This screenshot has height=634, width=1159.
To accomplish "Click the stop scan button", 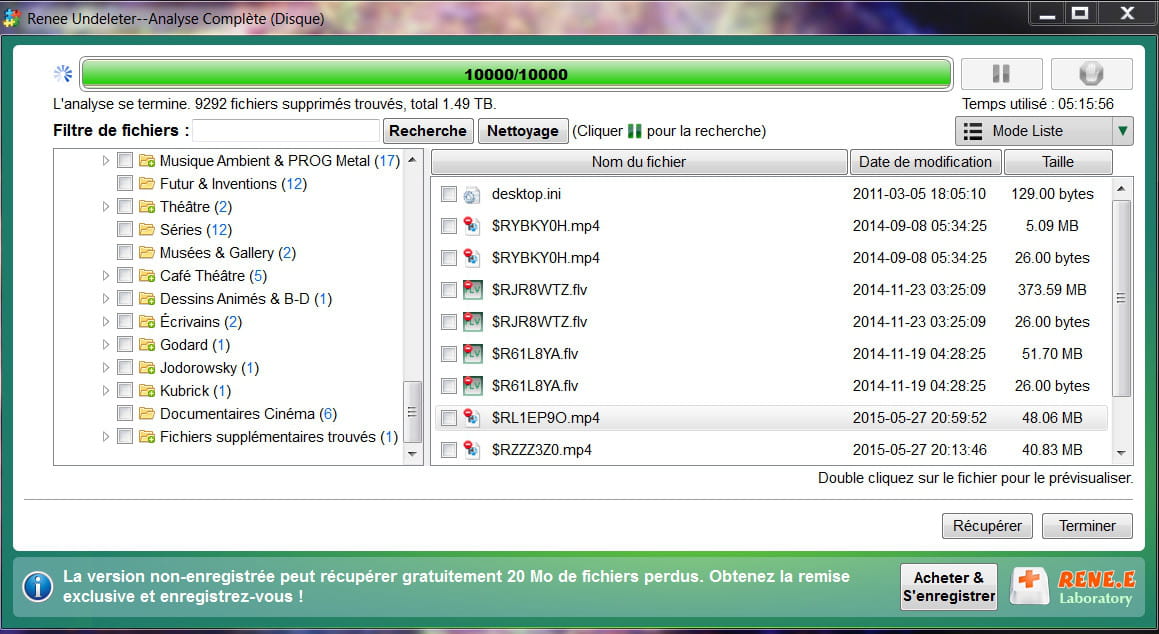I will tap(1091, 74).
